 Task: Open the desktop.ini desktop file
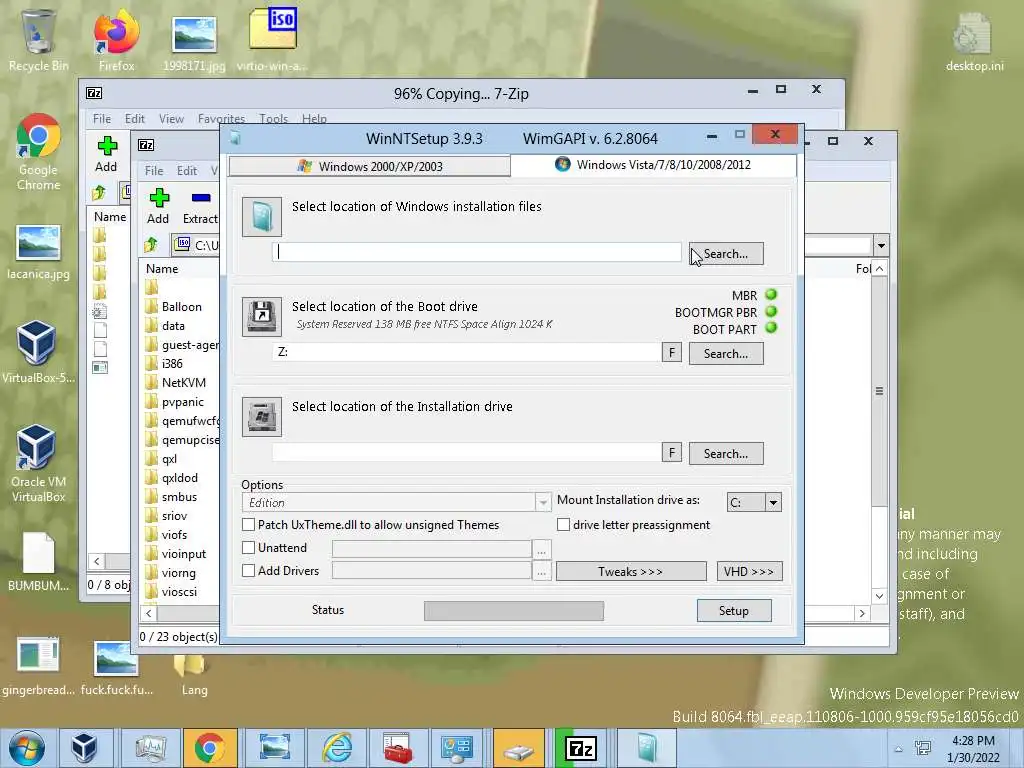coord(974,40)
